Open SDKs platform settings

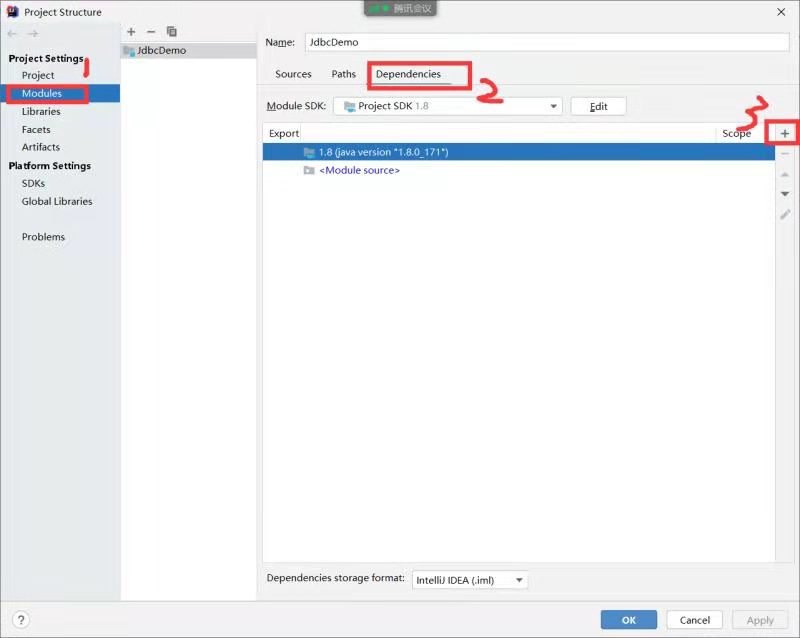33,183
